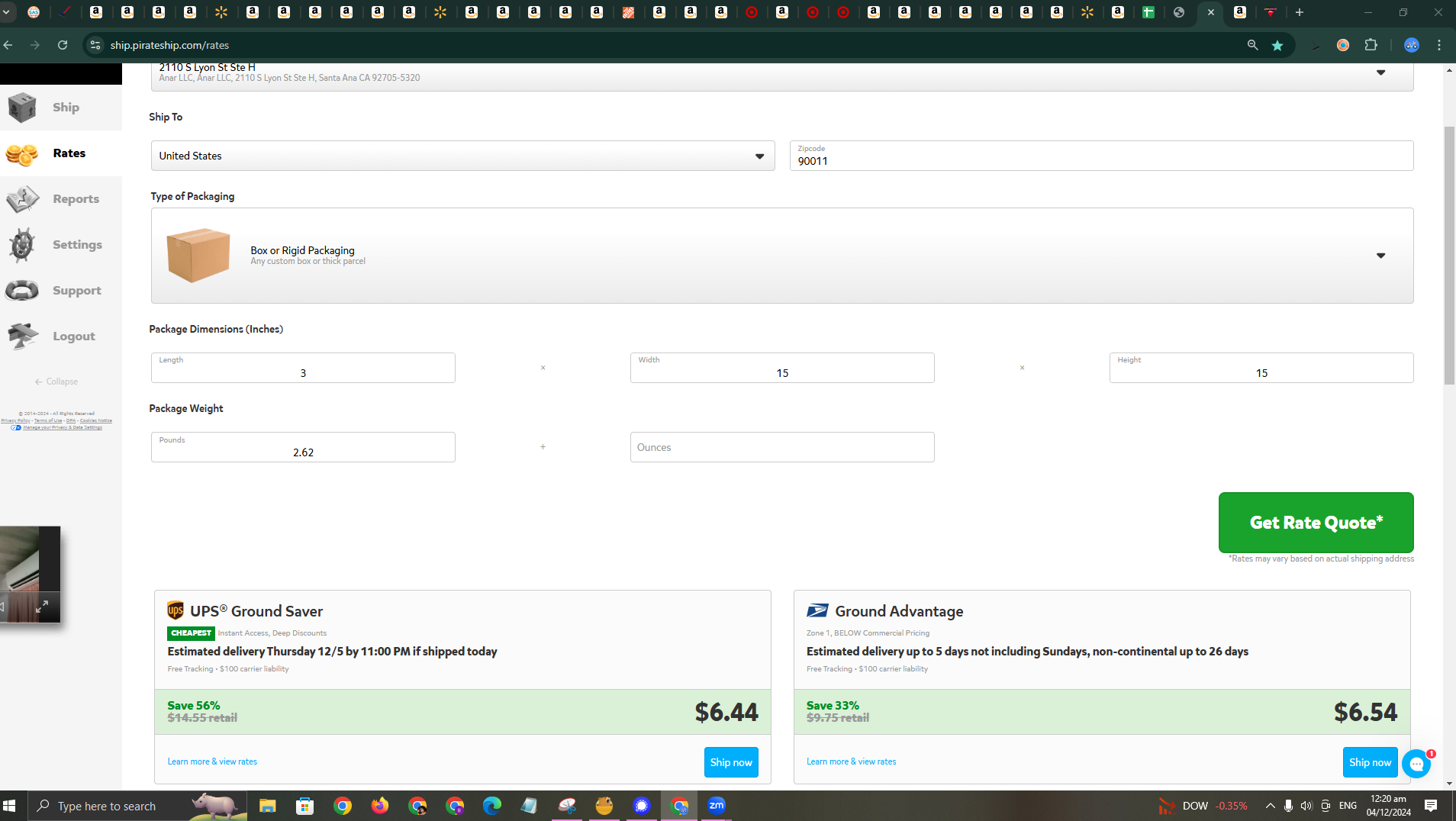Click Ship now for UPS Ground Saver

pos(731,762)
